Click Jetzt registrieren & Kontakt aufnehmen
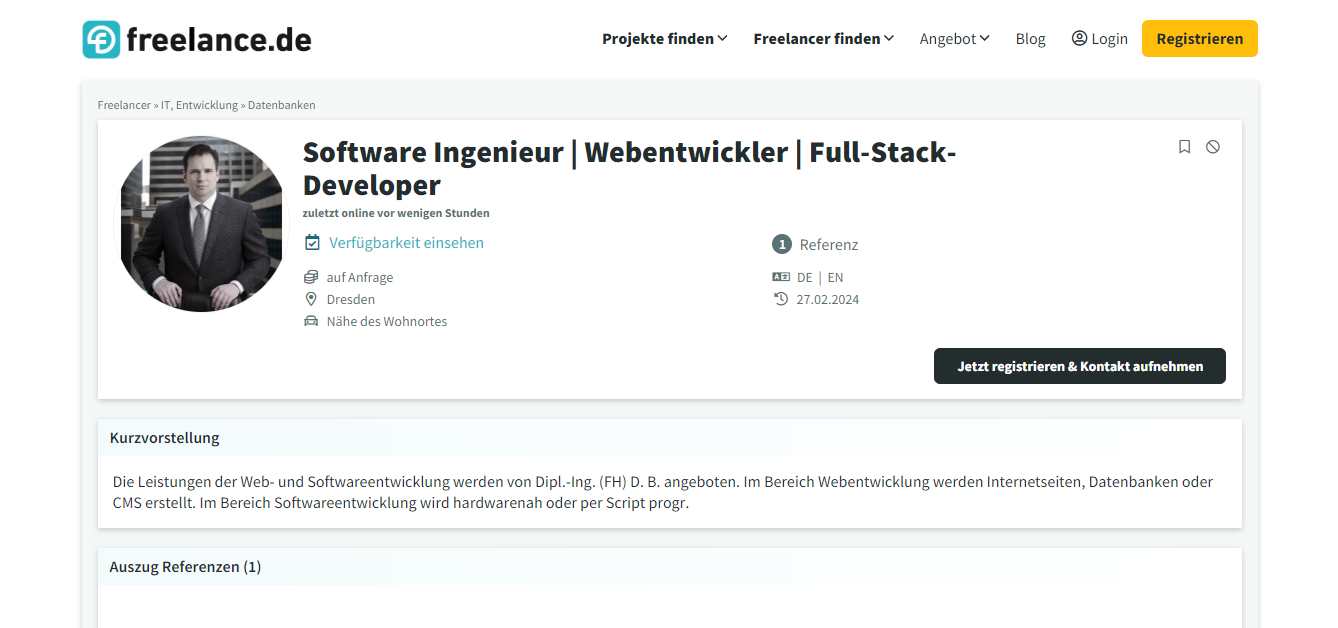 (1080, 366)
